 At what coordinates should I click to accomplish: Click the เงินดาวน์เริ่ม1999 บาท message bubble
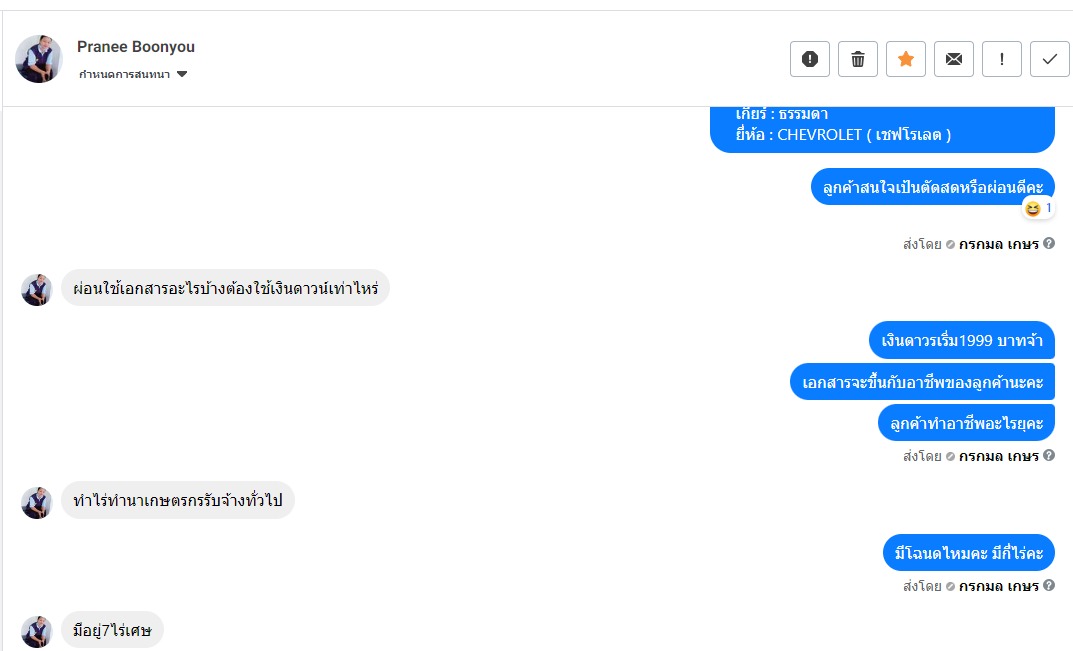(x=962, y=340)
